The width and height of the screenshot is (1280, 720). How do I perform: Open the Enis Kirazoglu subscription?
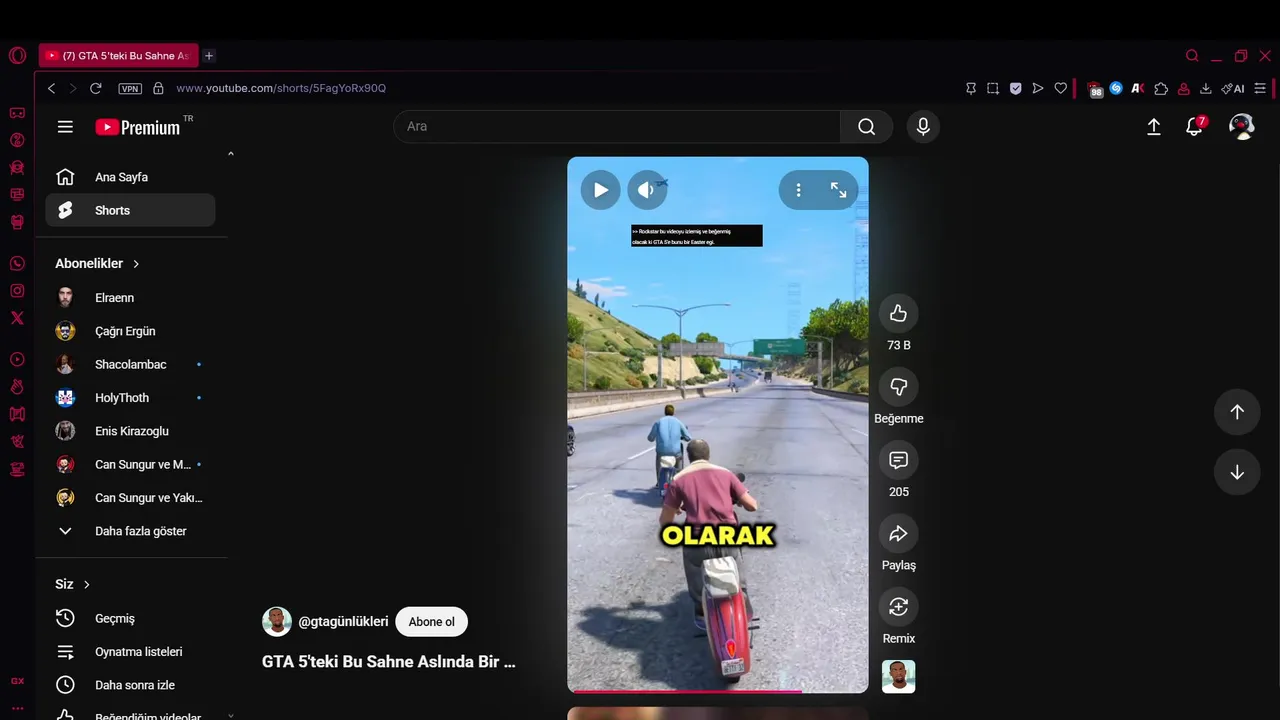[x=130, y=431]
